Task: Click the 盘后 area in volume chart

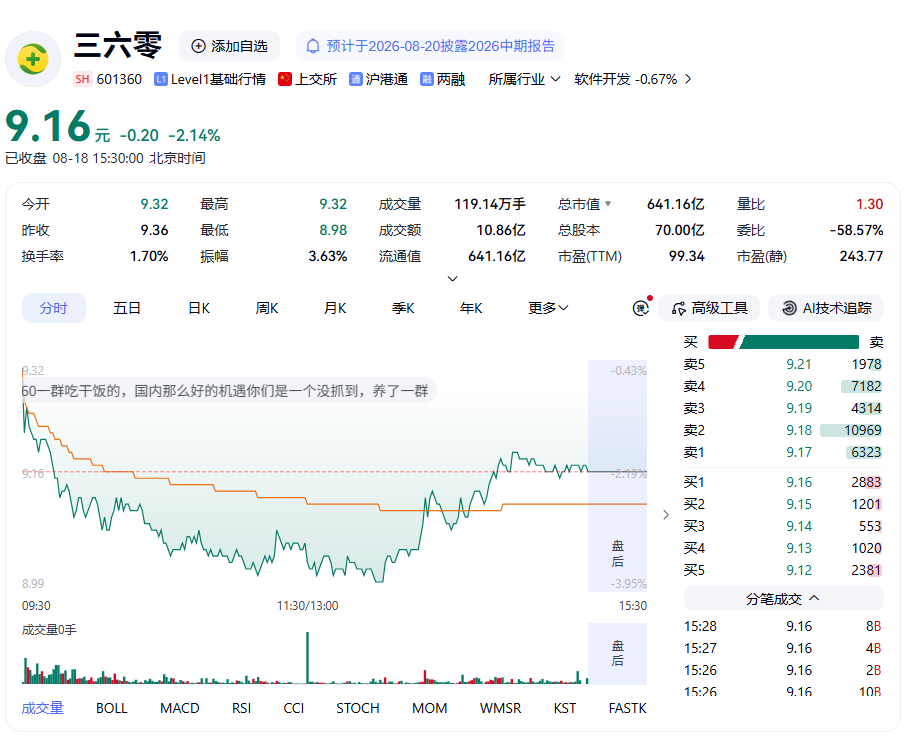Action: 617,653
